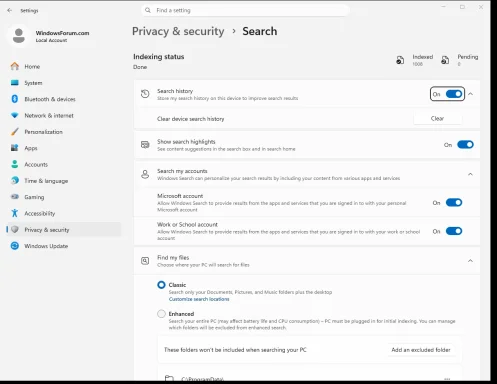The height and width of the screenshot is (384, 497).
Task: Click the Local Account label
Action: [x=51, y=40]
